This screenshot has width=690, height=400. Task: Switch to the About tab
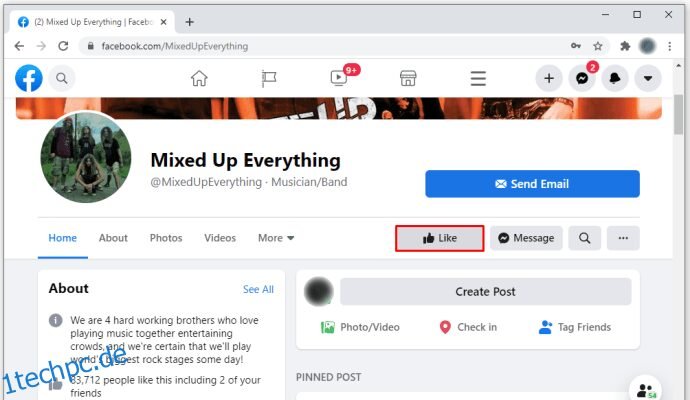[113, 238]
